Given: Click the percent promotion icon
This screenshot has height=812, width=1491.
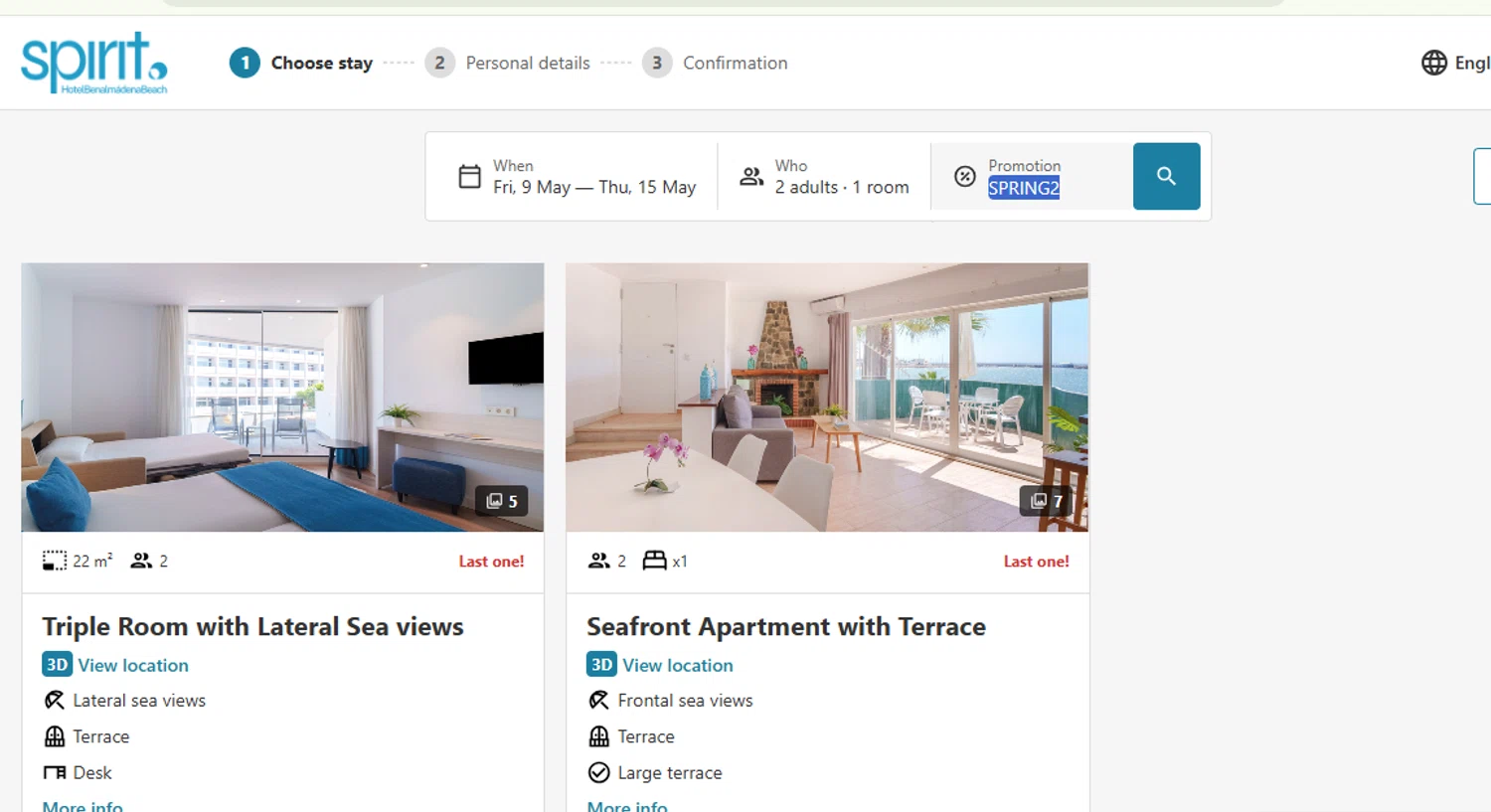Looking at the screenshot, I should [965, 177].
